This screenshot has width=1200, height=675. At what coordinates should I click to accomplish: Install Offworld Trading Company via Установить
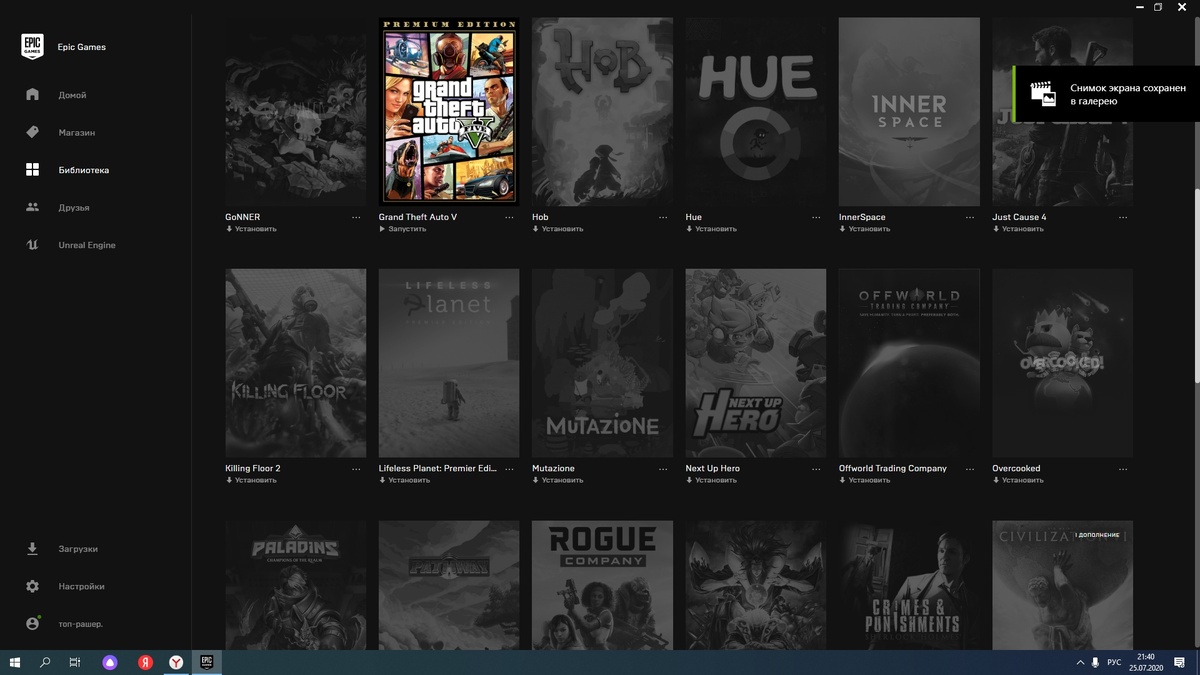[864, 480]
